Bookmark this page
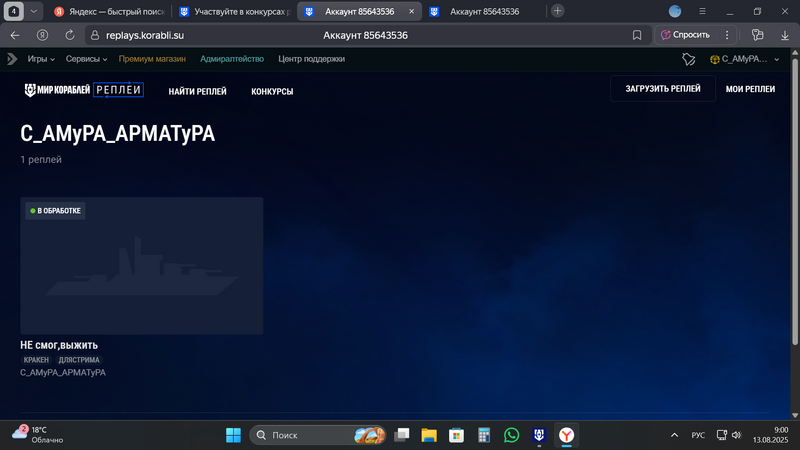This screenshot has width=800, height=450. [637, 35]
